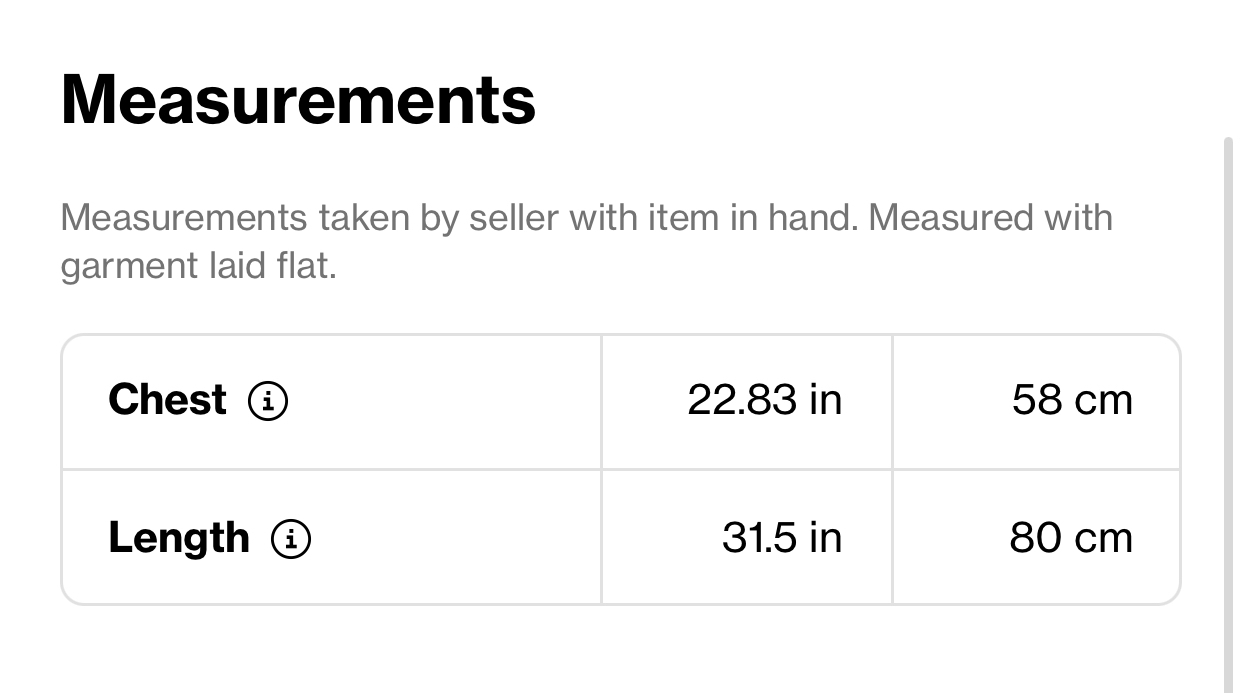This screenshot has width=1242, height=693.
Task: Select the Length row label
Action: pyautogui.click(x=179, y=539)
